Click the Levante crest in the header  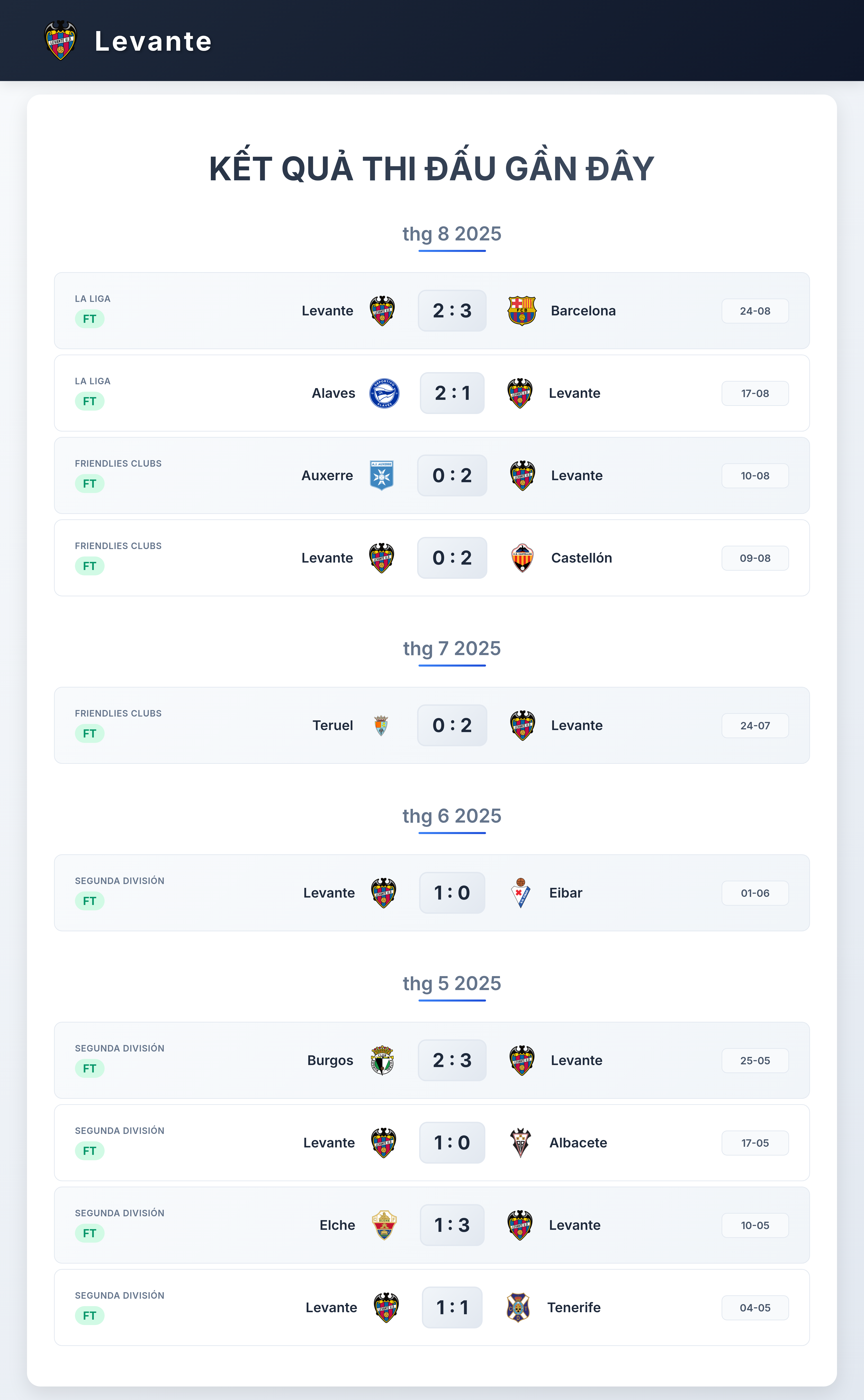click(61, 41)
